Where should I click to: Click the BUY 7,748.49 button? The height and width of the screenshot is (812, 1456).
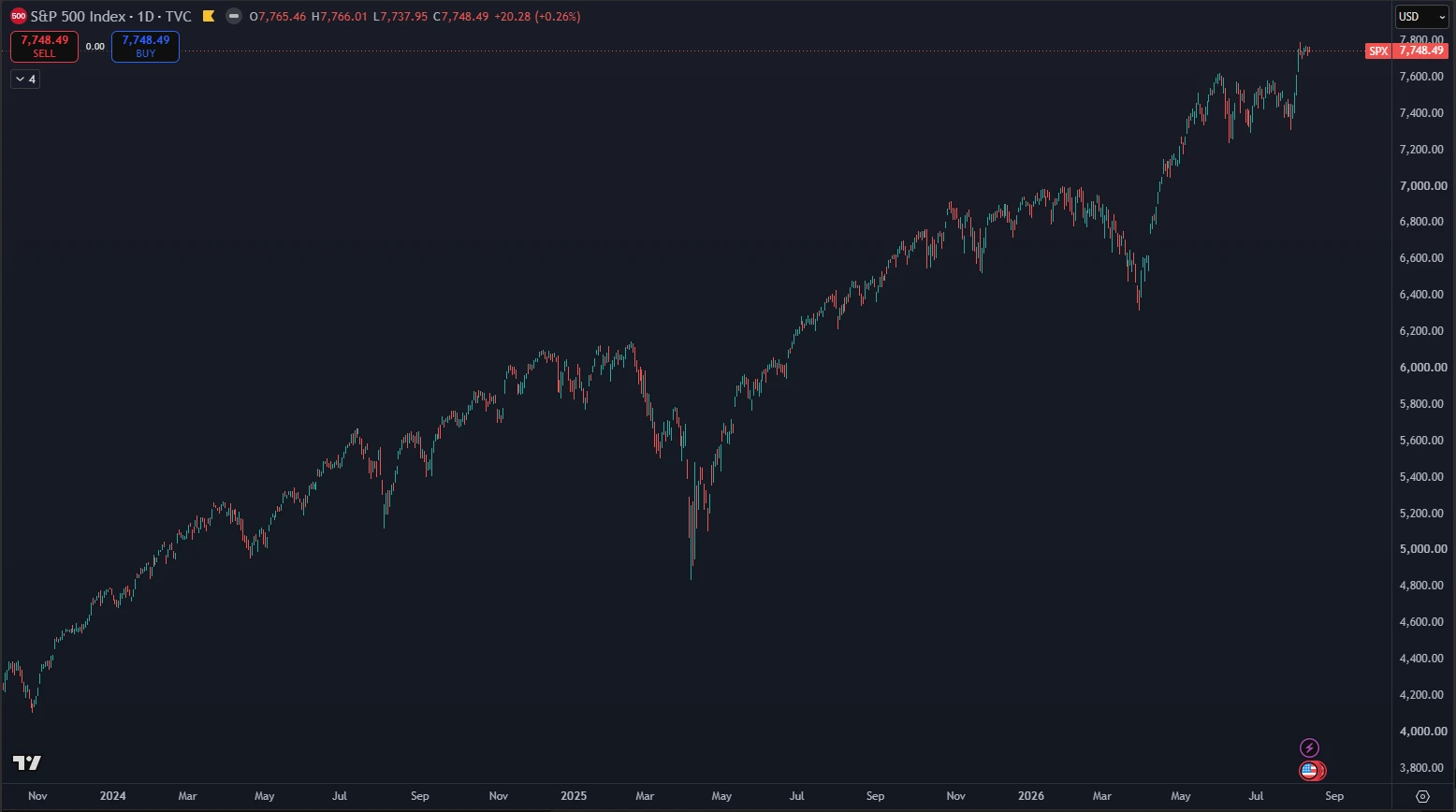click(145, 47)
